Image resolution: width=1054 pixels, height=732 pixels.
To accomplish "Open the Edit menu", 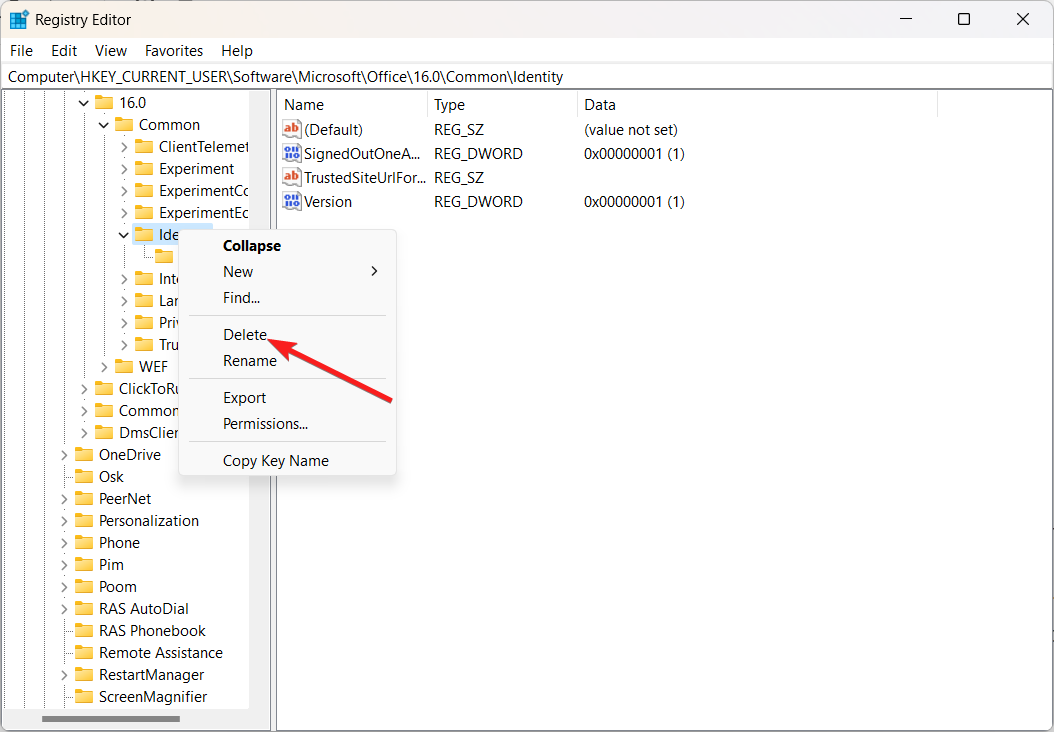I will (x=65, y=51).
